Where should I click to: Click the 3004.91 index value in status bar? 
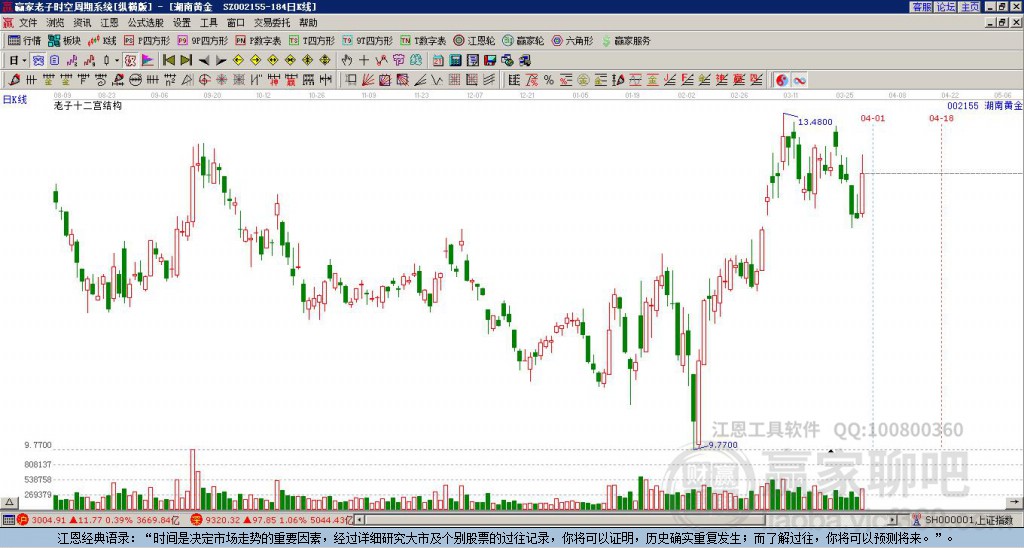[49, 520]
